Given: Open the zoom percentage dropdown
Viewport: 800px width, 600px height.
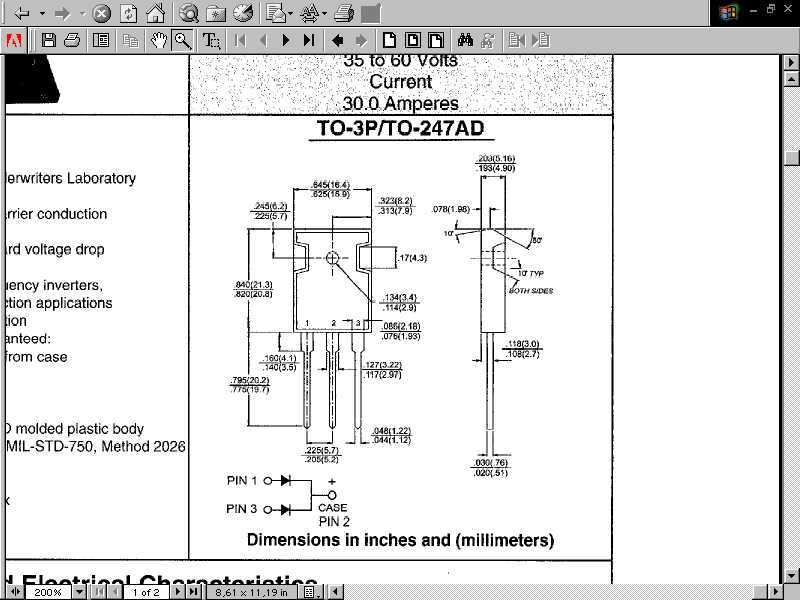Looking at the screenshot, I should click(79, 592).
